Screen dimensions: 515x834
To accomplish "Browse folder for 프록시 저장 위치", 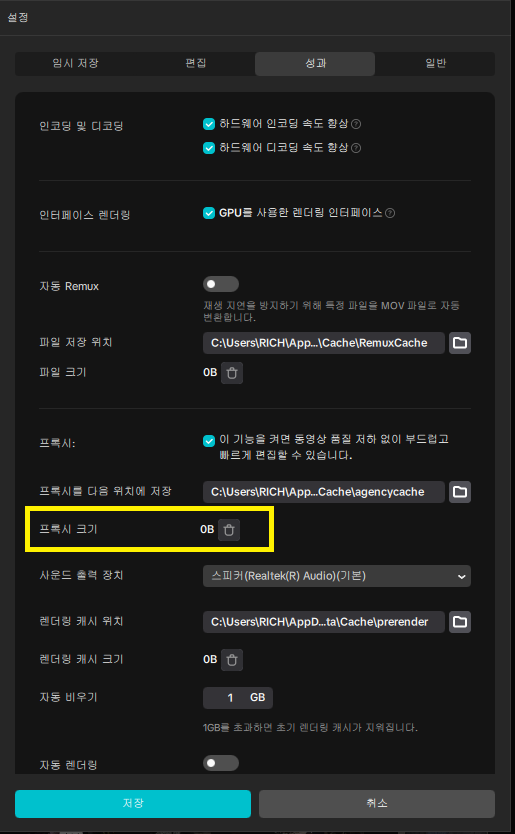I will tap(460, 492).
